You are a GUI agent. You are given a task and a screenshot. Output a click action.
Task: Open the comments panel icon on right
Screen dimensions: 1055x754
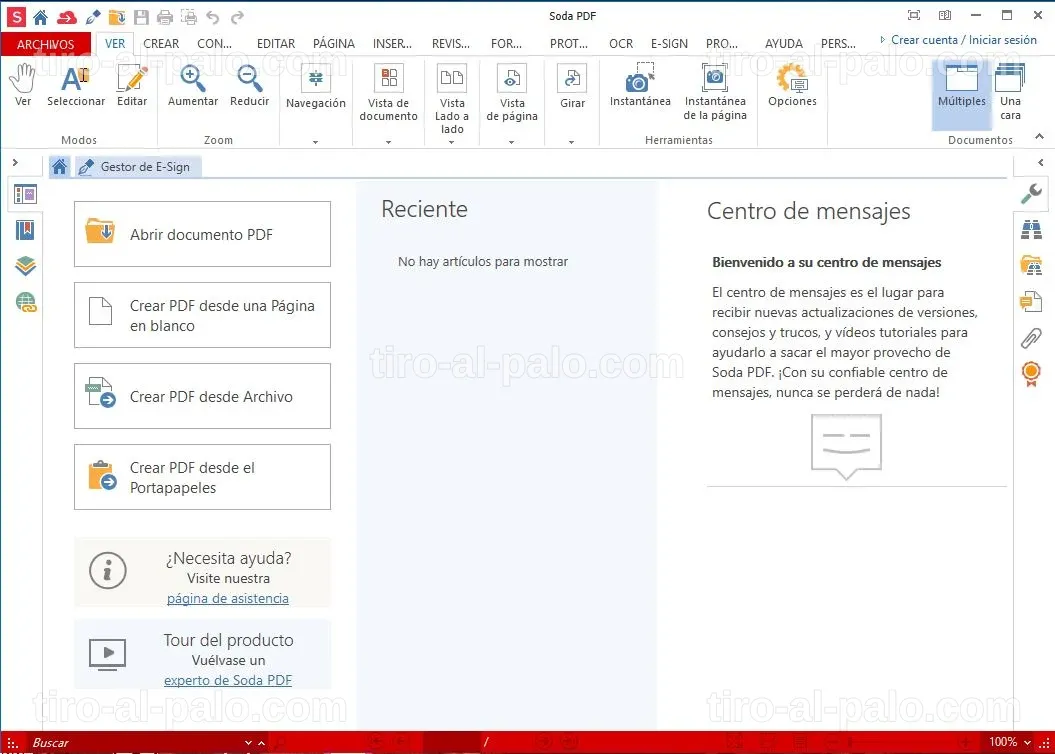[x=1031, y=301]
